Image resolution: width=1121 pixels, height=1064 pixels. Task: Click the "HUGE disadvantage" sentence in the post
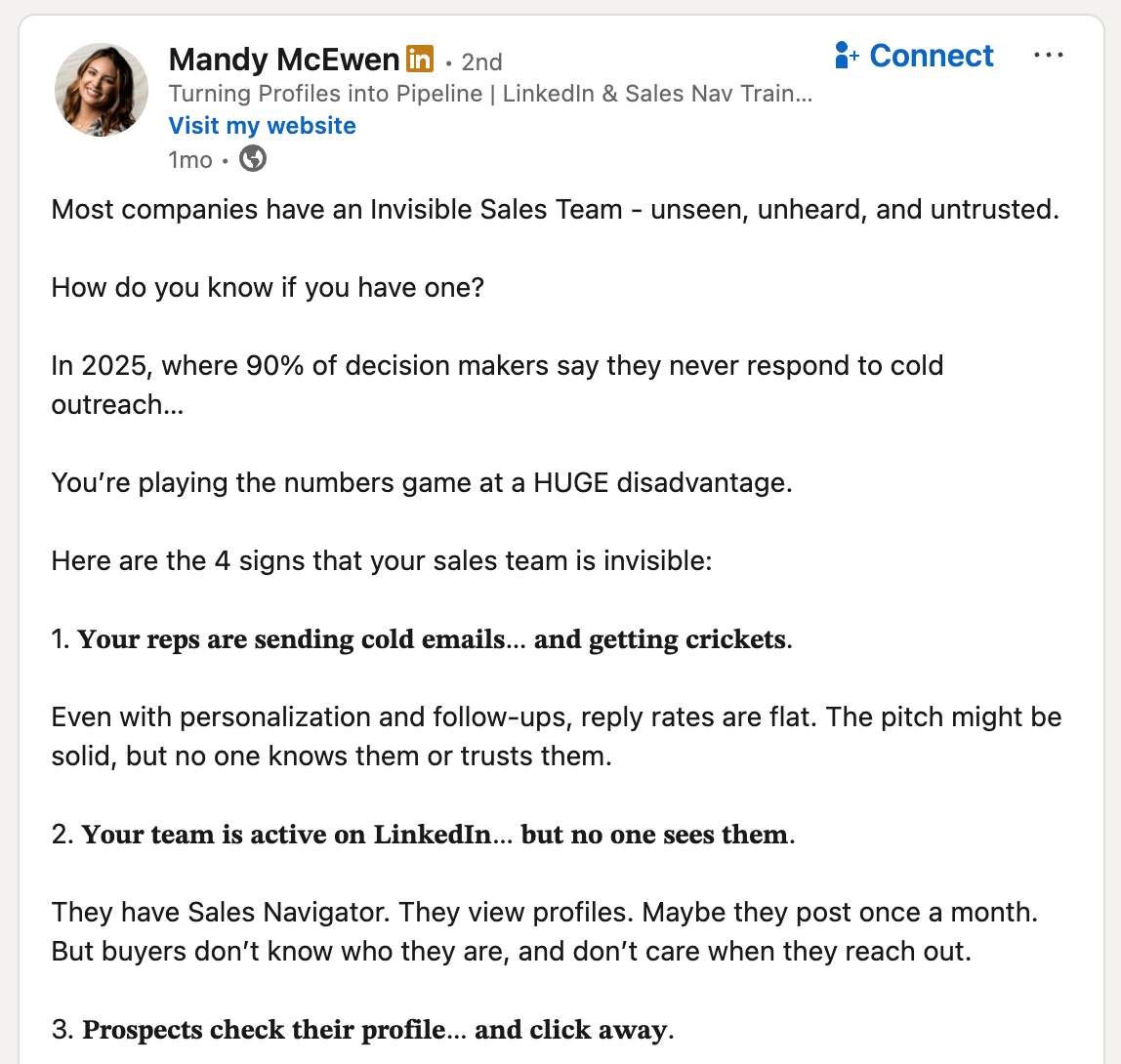pyautogui.click(x=422, y=482)
